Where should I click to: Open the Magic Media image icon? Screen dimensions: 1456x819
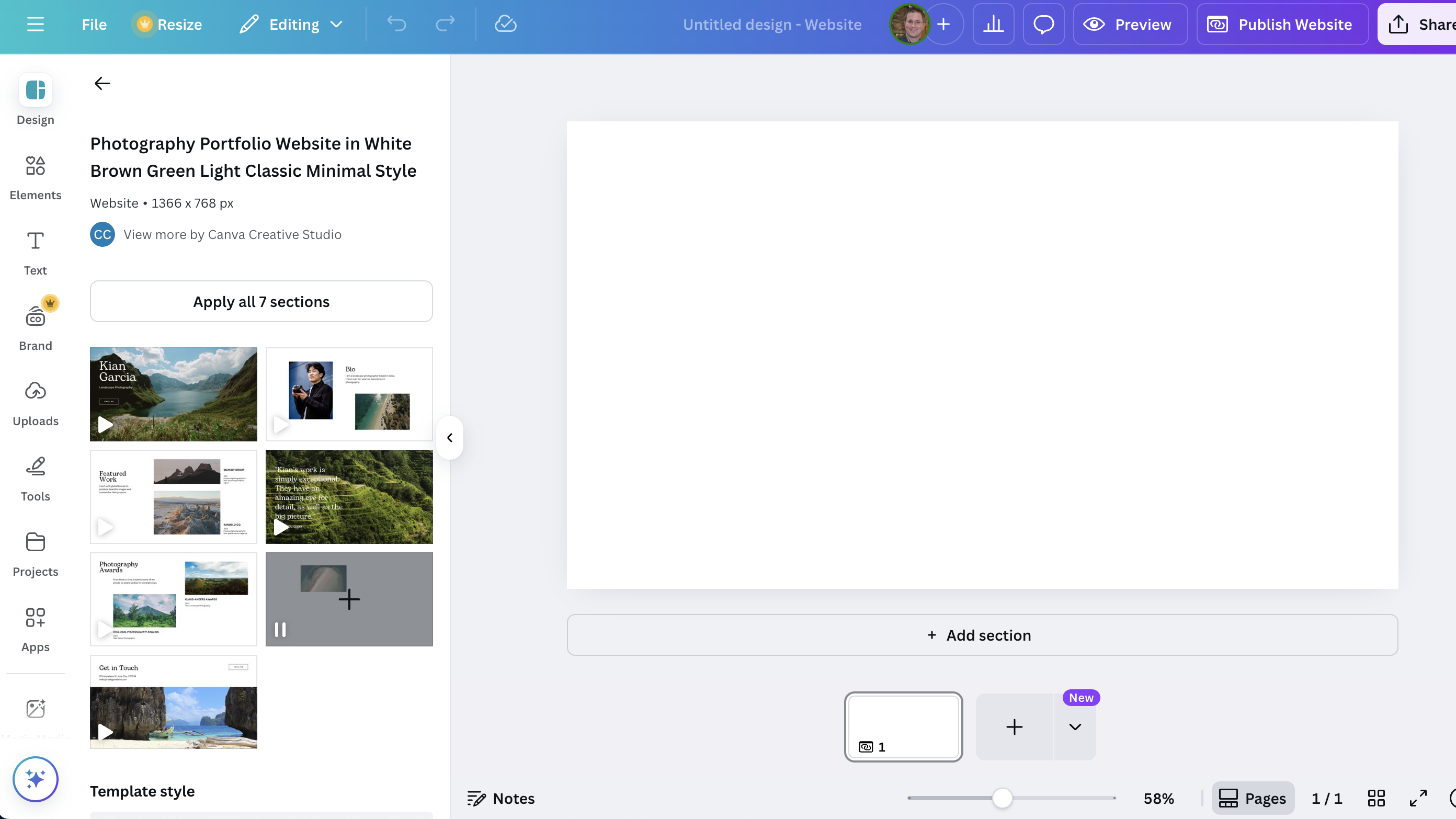(x=35, y=708)
